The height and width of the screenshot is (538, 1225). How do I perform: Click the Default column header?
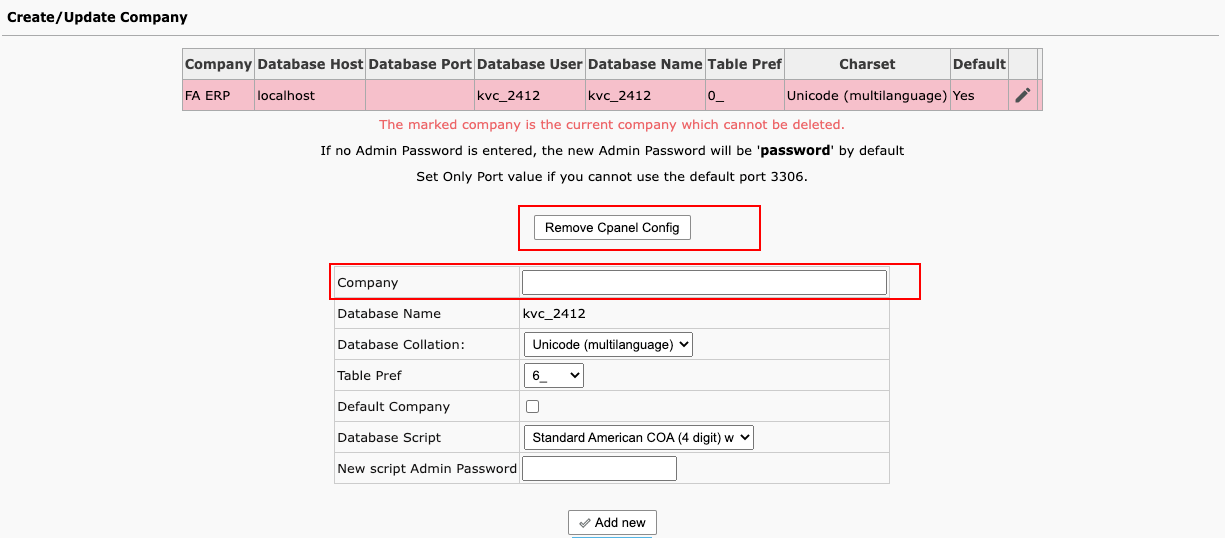coord(979,64)
